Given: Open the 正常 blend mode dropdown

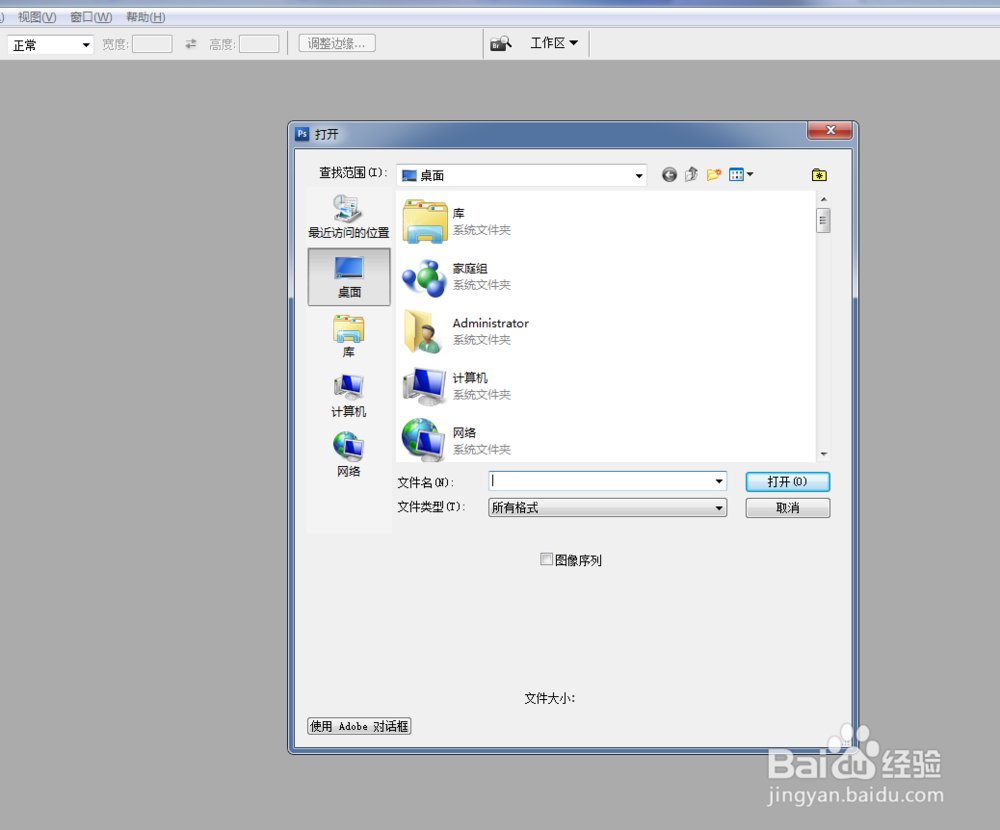Looking at the screenshot, I should (x=49, y=44).
